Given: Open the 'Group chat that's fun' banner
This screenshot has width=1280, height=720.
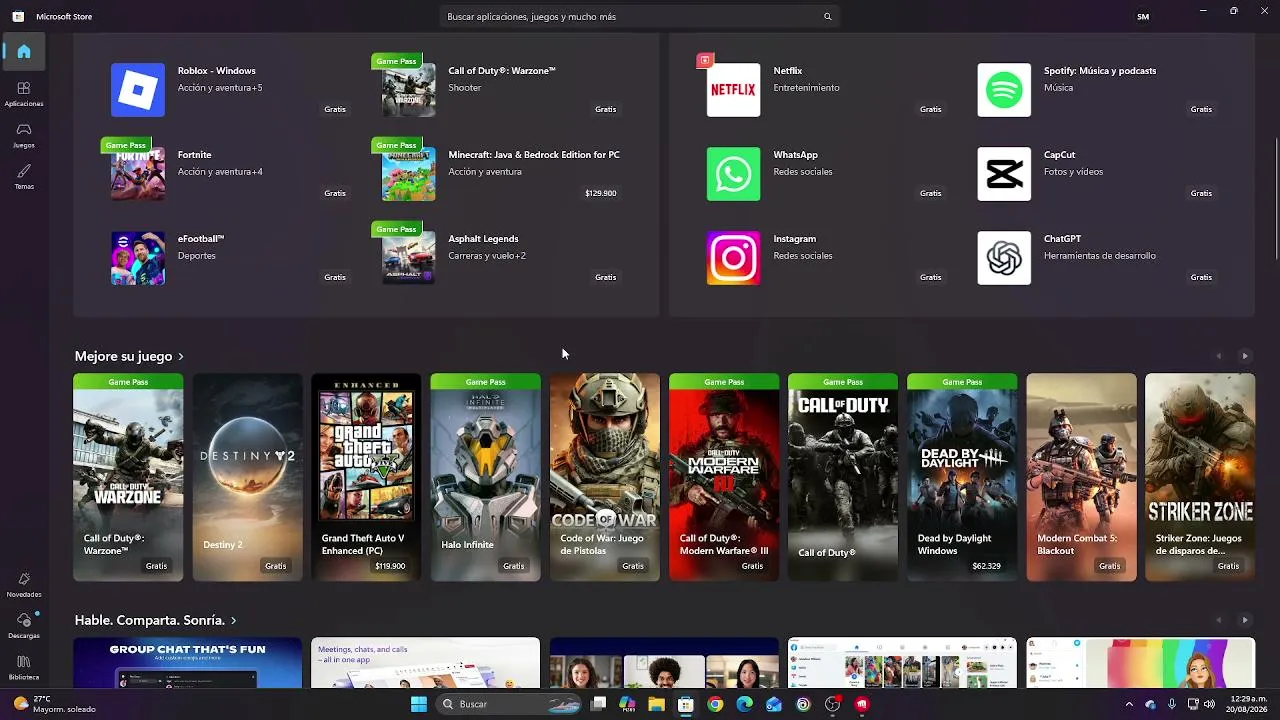Looking at the screenshot, I should pos(188,663).
